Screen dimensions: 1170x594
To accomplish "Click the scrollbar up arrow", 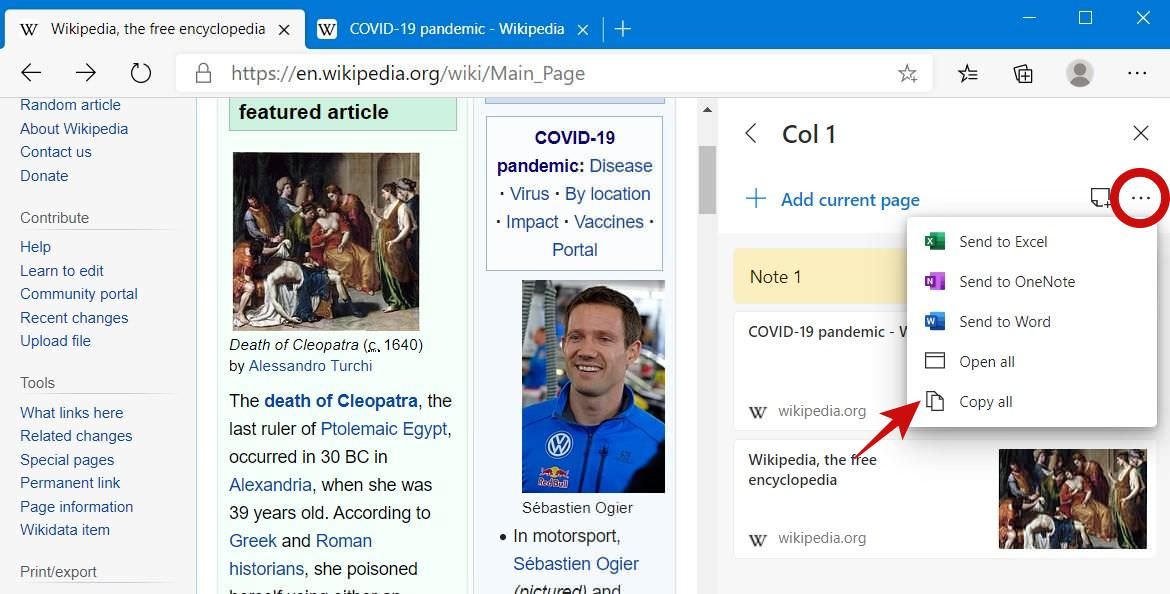I will point(707,110).
